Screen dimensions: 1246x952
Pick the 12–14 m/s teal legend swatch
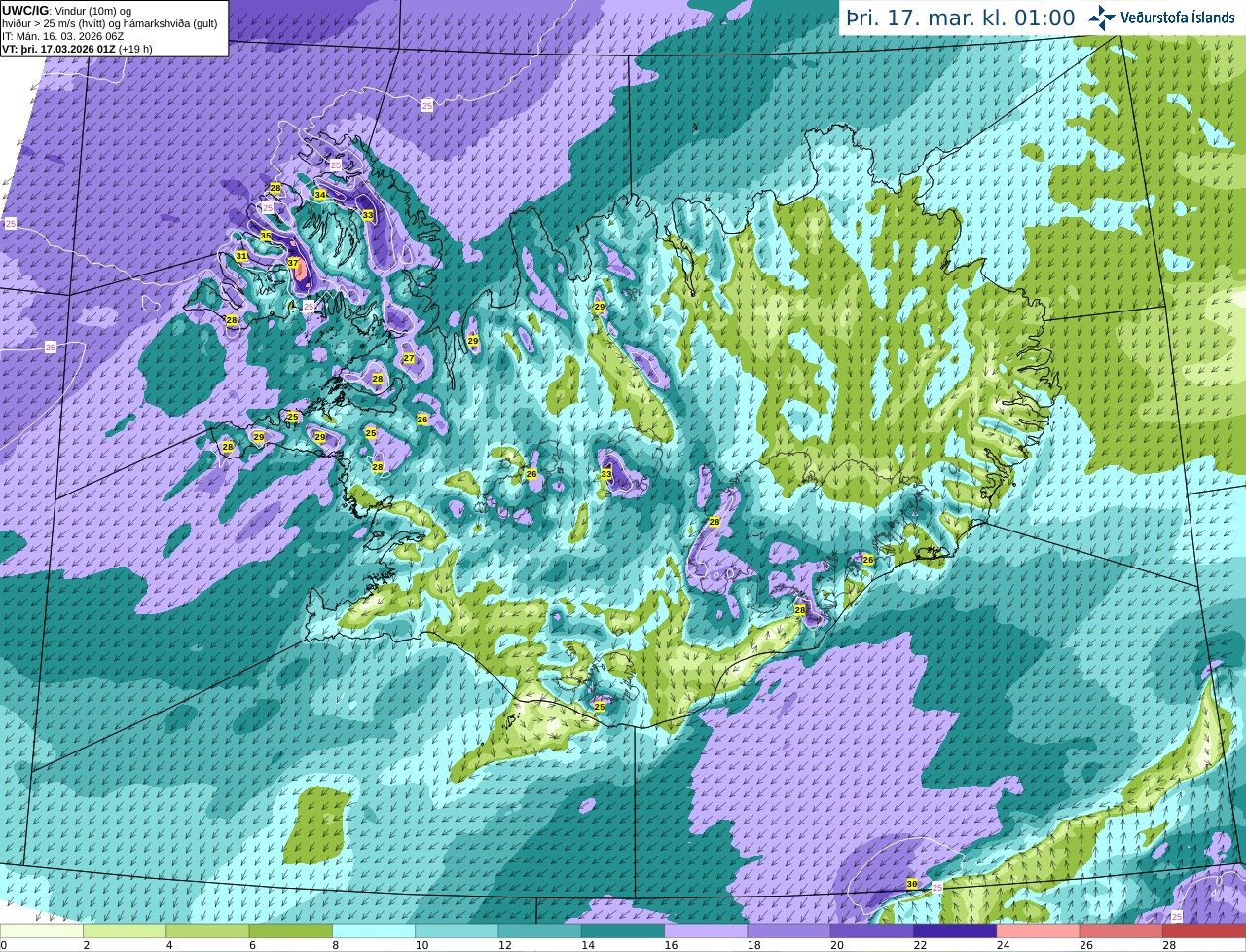coord(540,932)
